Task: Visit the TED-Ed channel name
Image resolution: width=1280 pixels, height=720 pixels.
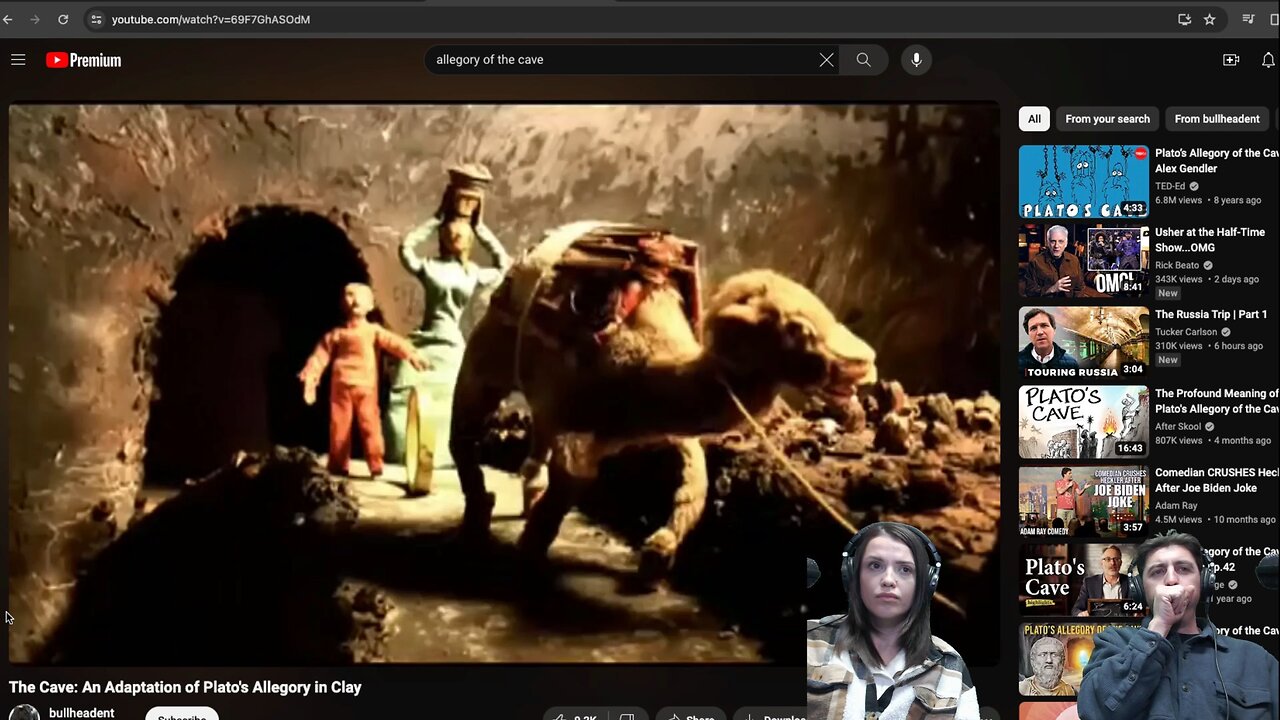Action: pos(1171,186)
